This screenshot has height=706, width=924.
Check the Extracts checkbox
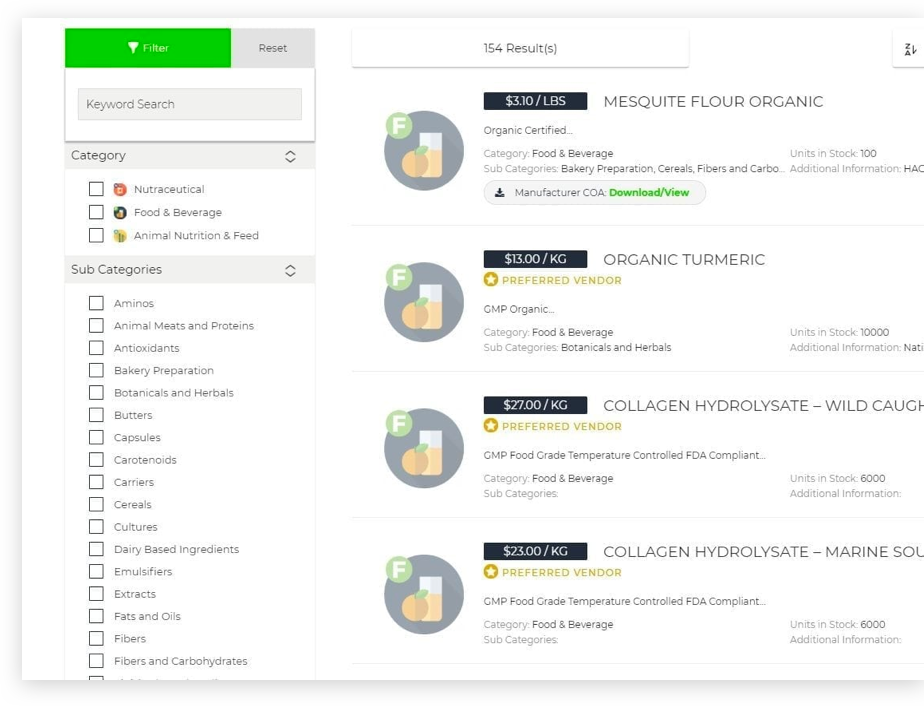click(96, 594)
